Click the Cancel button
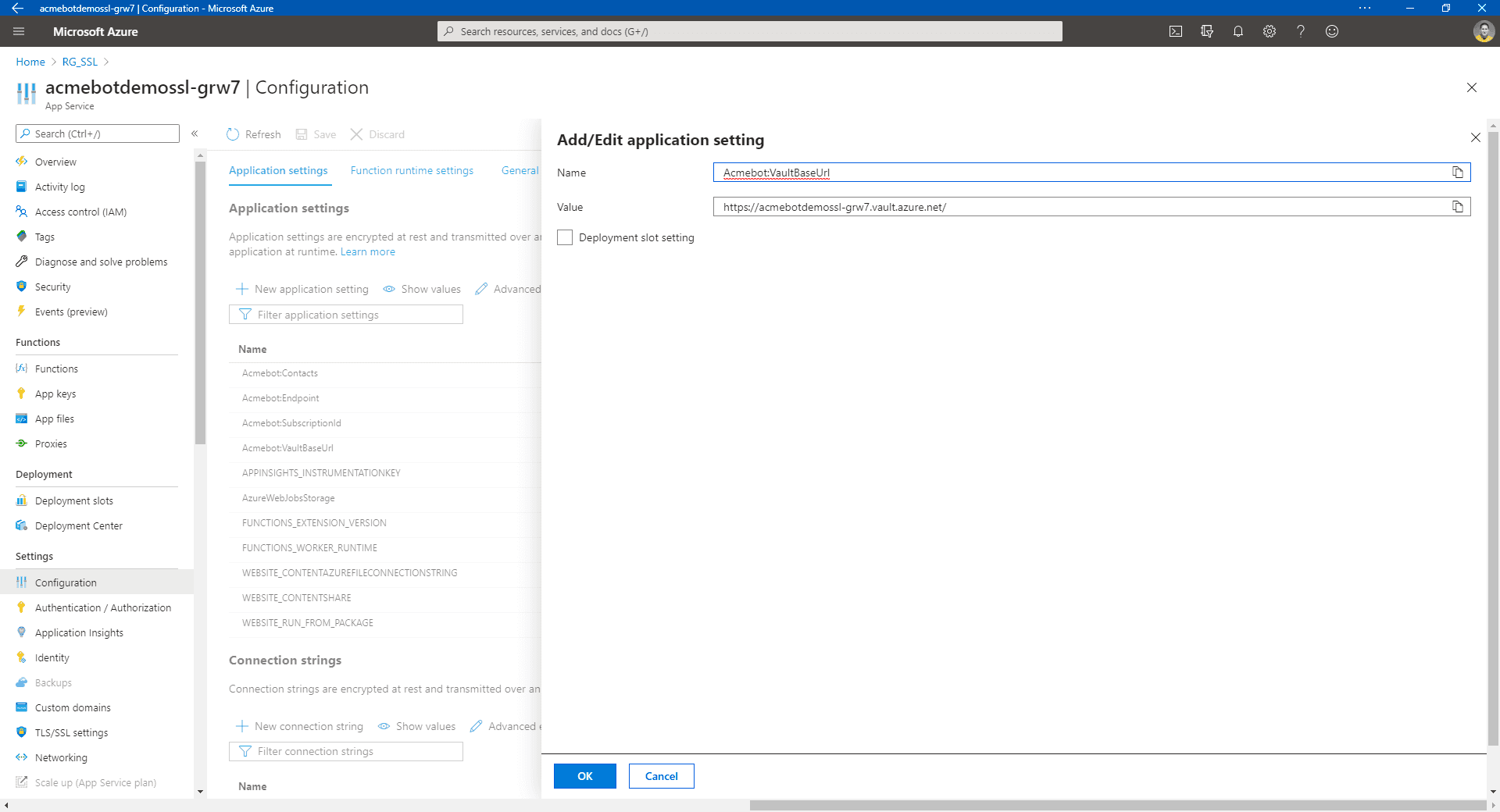Viewport: 1500px width, 812px height. click(x=662, y=776)
